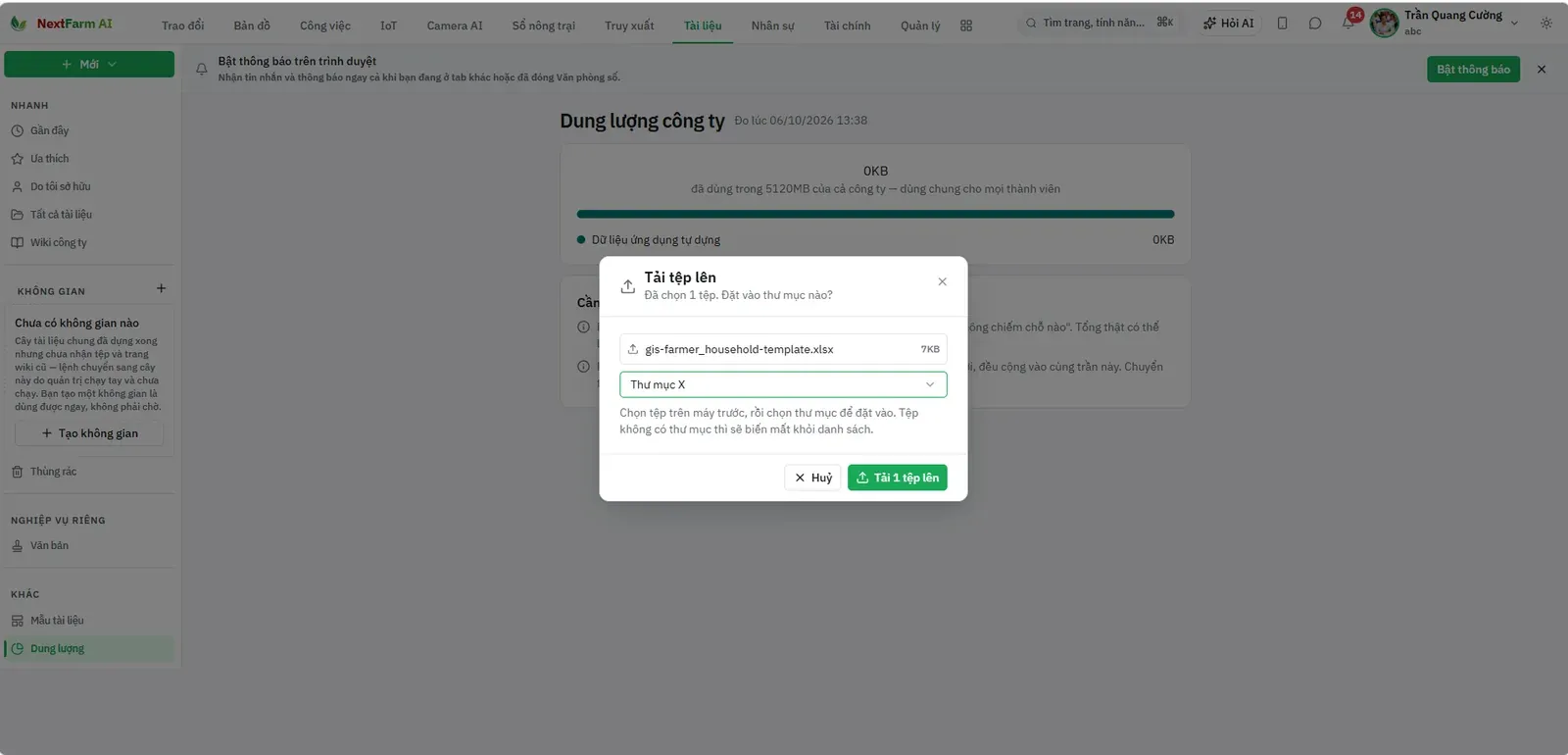The width and height of the screenshot is (1568, 755).
Task: Open the IoT tab
Action: coord(389,25)
